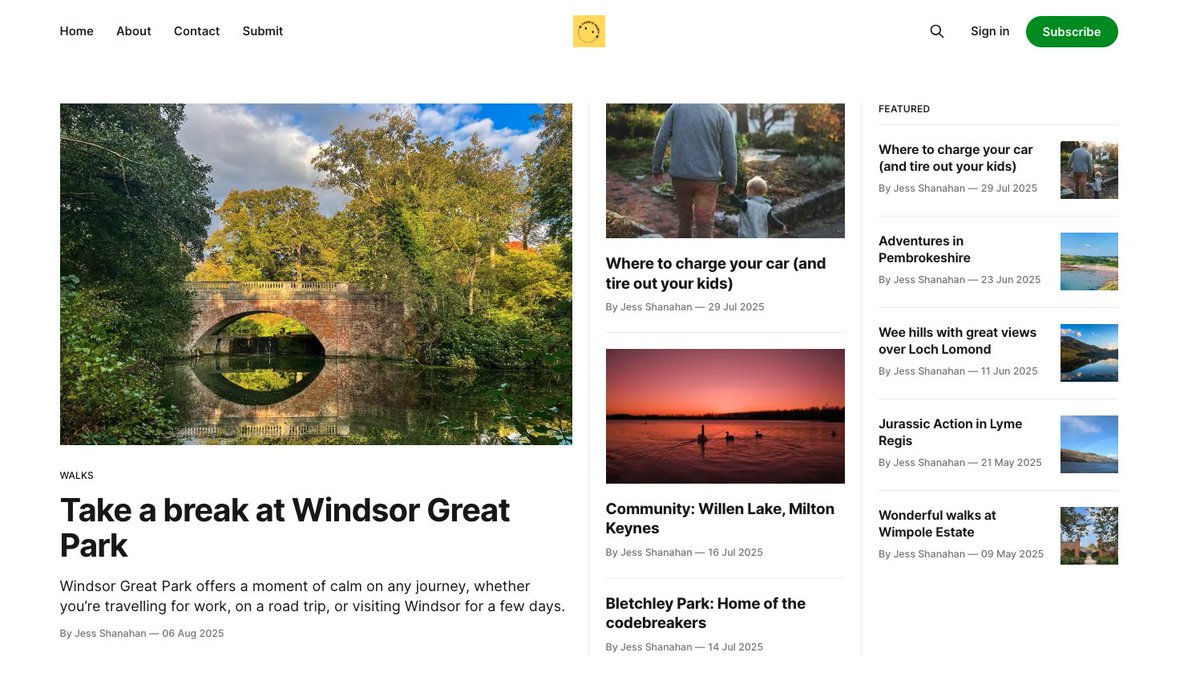Open the red sunset lake photo

coord(725,416)
